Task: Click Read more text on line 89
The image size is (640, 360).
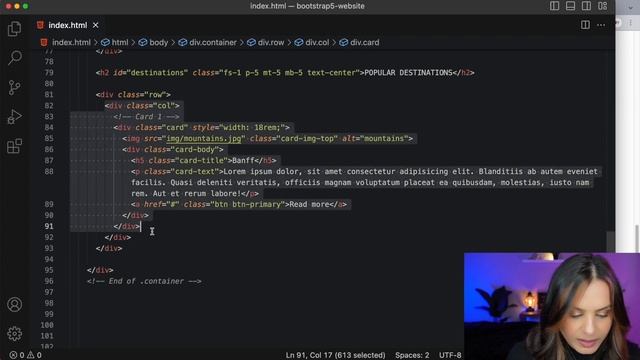Action: tap(309, 204)
